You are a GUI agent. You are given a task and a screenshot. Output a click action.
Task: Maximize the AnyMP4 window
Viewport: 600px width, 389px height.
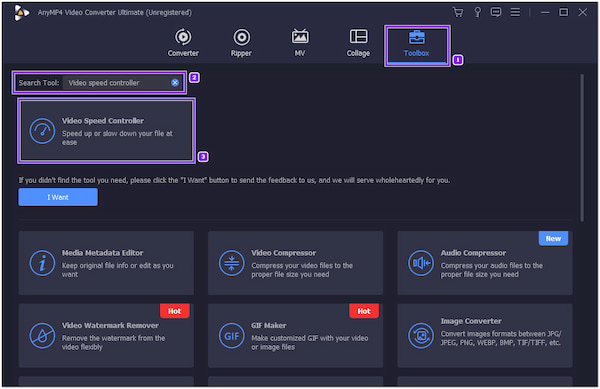(x=564, y=12)
